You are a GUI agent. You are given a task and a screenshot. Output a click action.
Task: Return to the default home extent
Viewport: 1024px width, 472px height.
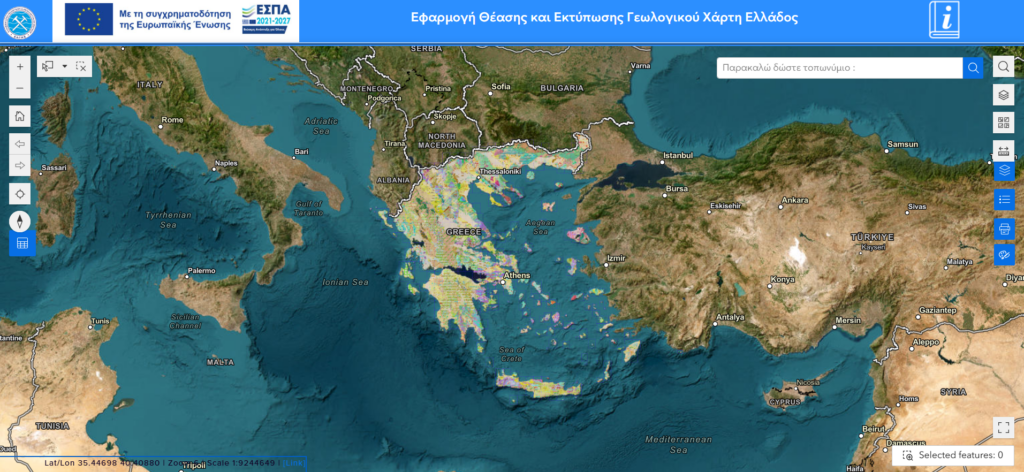coord(20,116)
